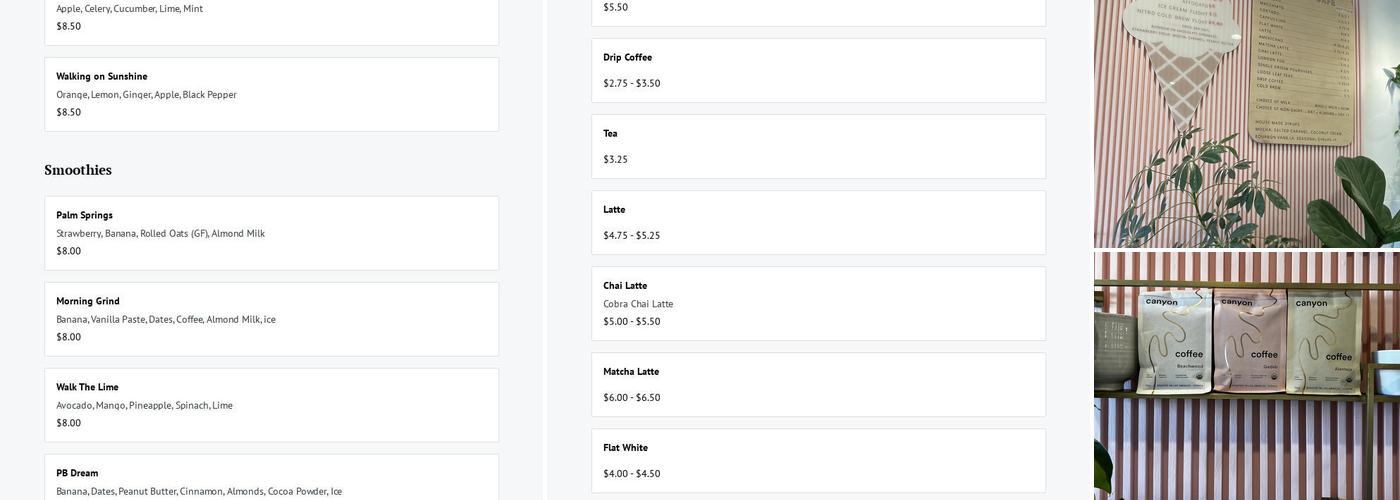
Task: Select the Drip Coffee menu item
Action: [818, 70]
